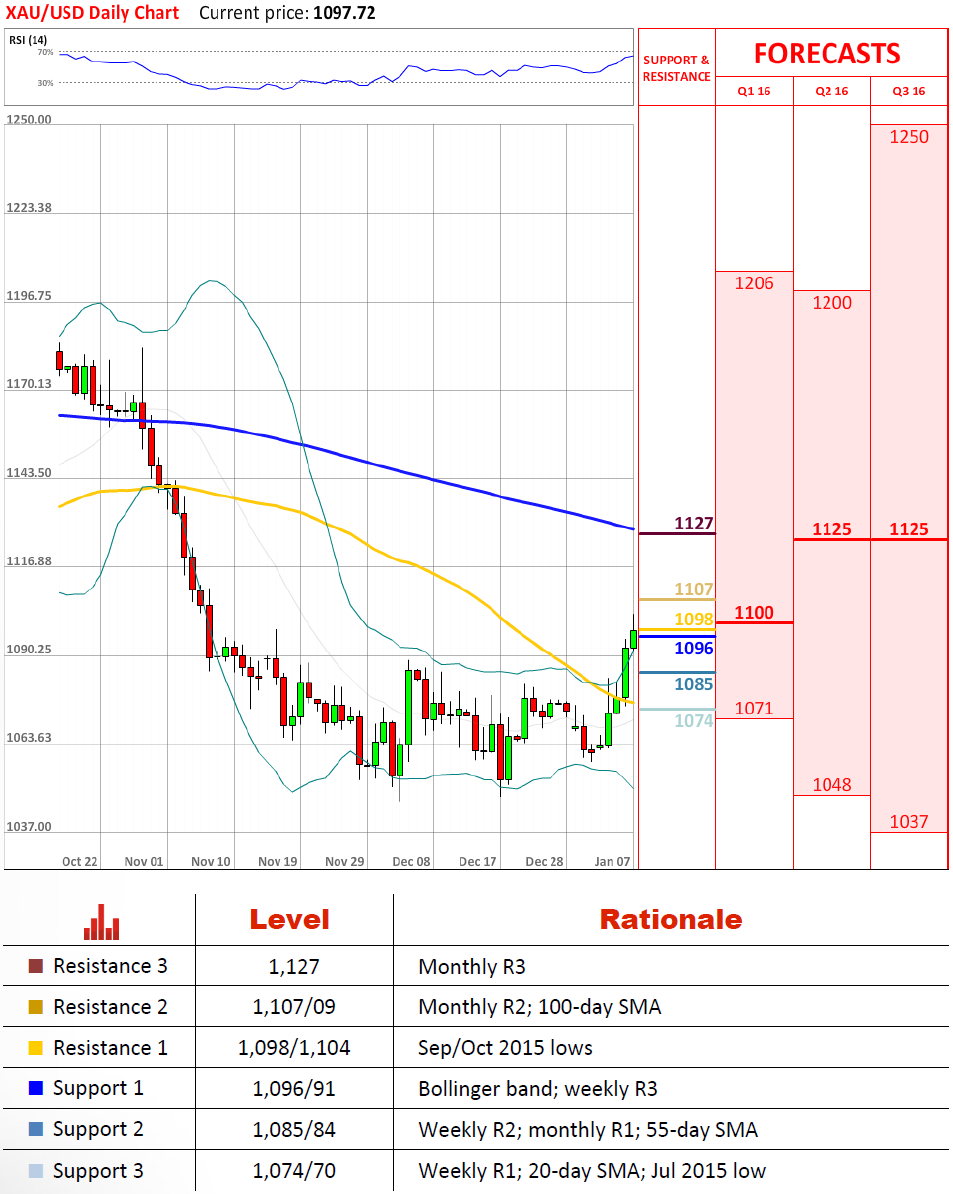Click the Monthly R2; 100-day SMA rationale

click(540, 1007)
